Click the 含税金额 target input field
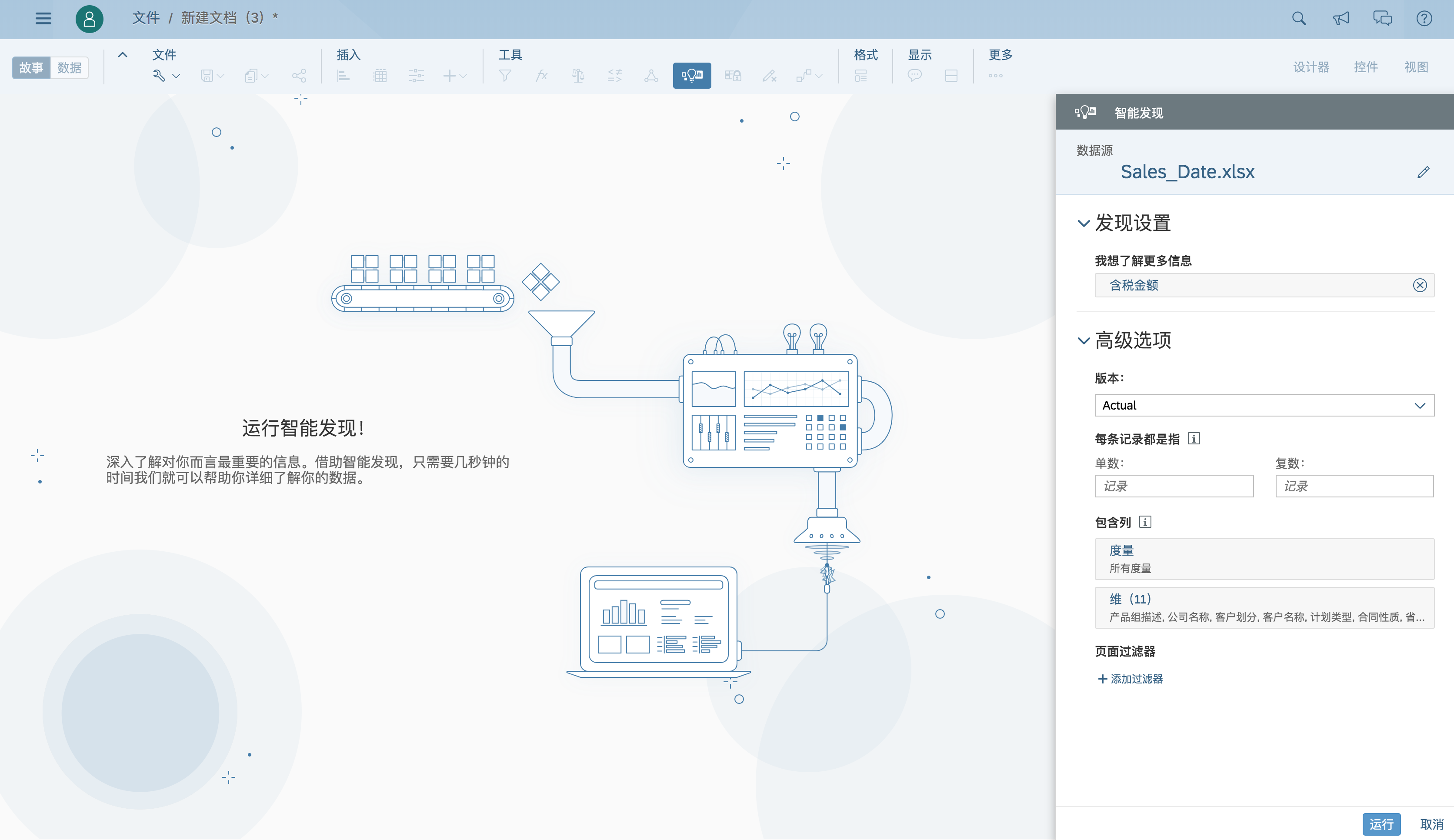 pyautogui.click(x=1264, y=285)
